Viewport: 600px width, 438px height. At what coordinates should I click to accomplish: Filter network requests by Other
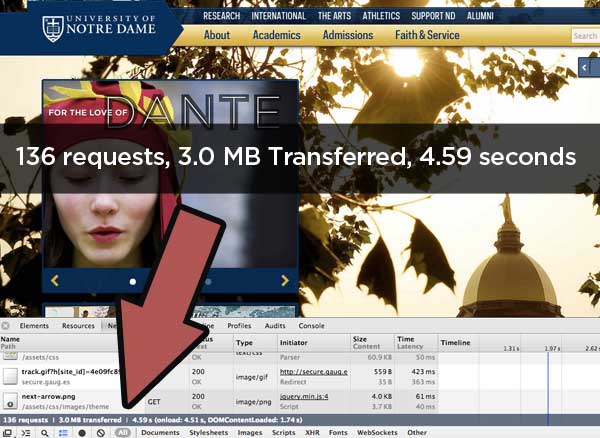pos(417,433)
